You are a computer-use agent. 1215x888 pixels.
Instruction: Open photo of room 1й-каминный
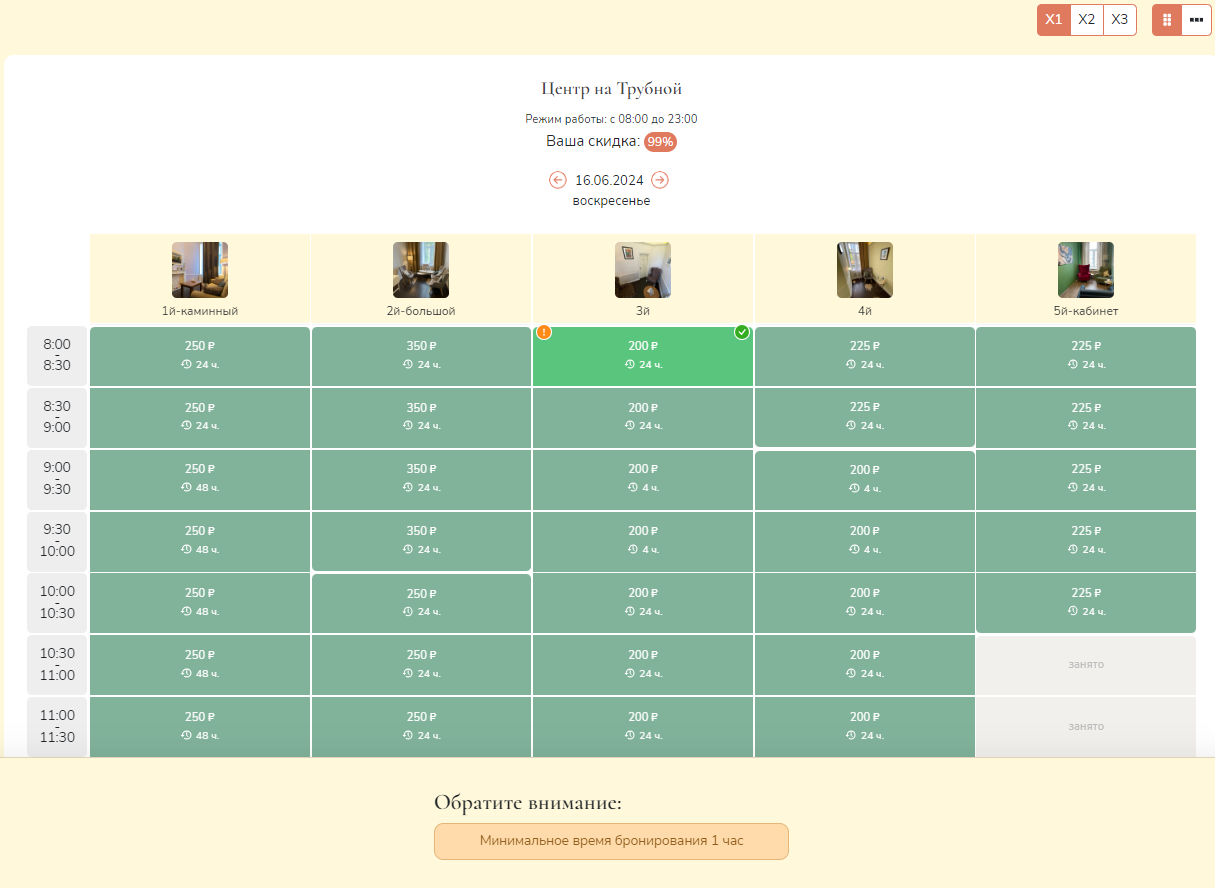tap(200, 270)
